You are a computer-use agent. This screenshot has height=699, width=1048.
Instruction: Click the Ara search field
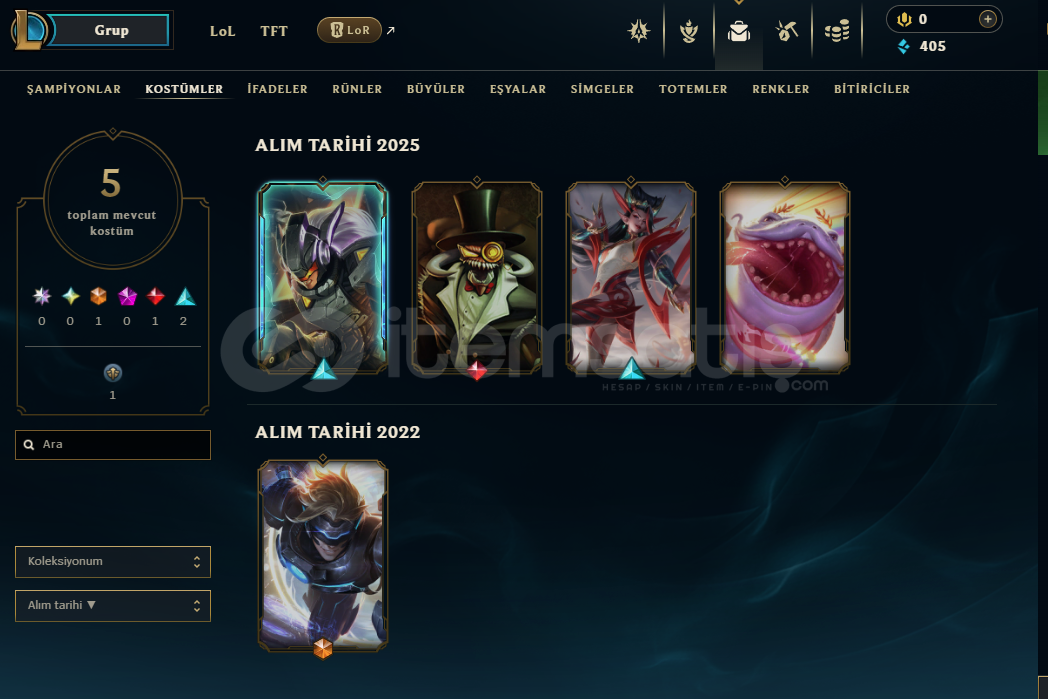click(113, 445)
